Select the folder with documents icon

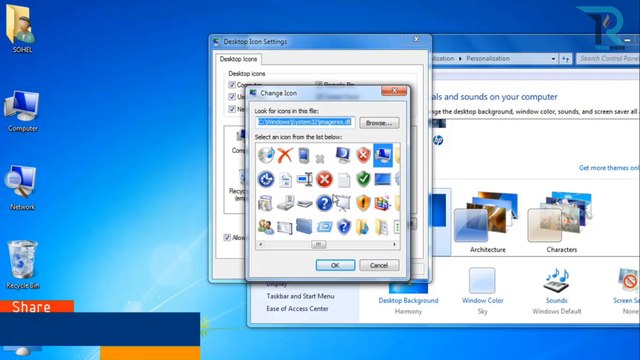(382, 227)
